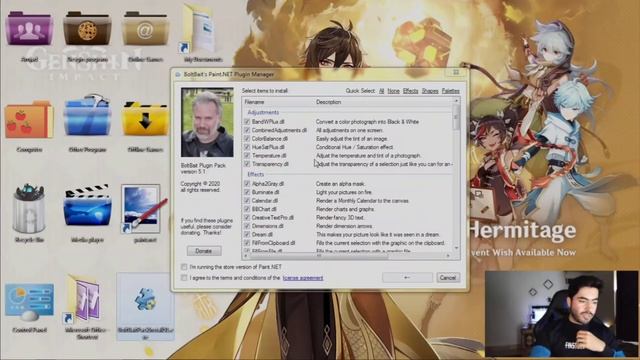Click the author photo in Plugin Manager
640x360 pixels.
pyautogui.click(x=207, y=122)
